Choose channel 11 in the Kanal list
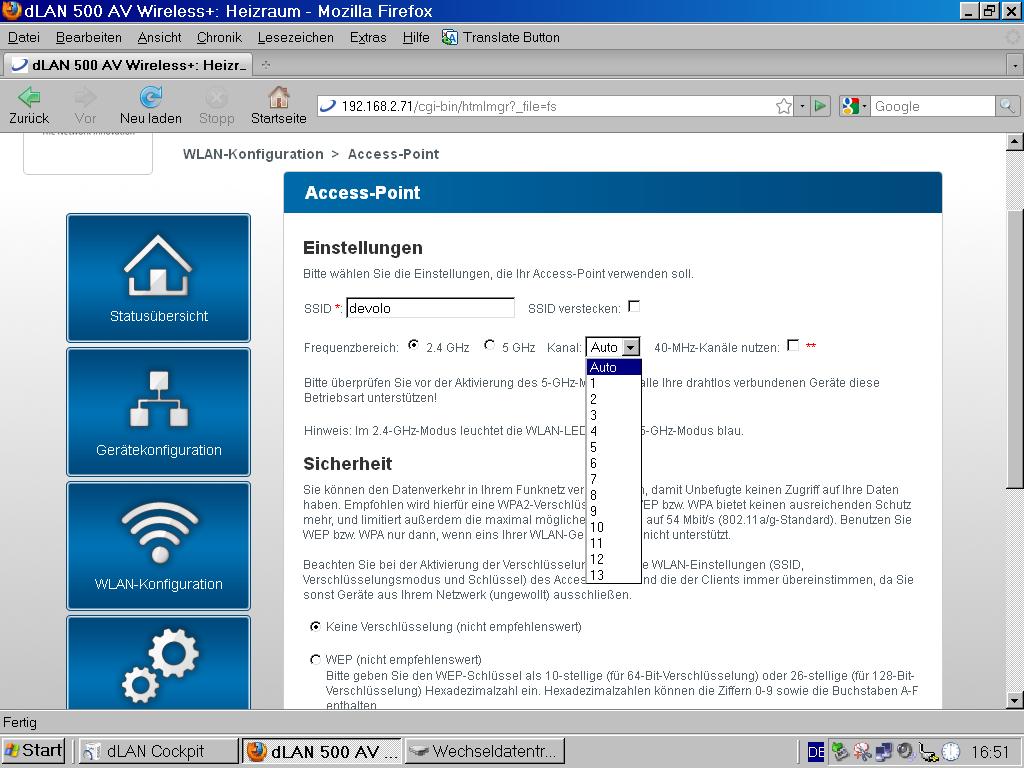The image size is (1024, 768). point(614,543)
